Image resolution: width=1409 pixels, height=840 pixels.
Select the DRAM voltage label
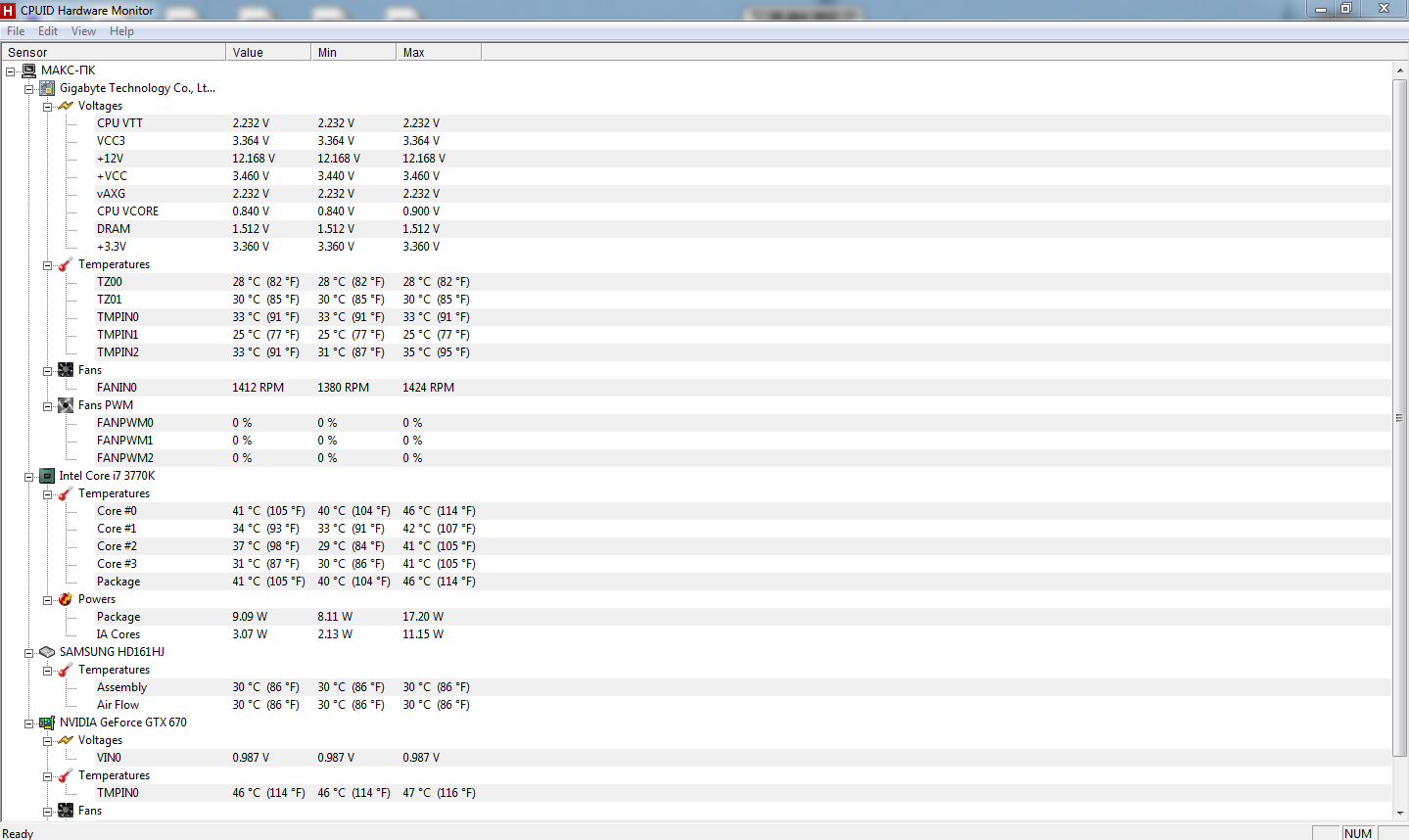pos(114,229)
